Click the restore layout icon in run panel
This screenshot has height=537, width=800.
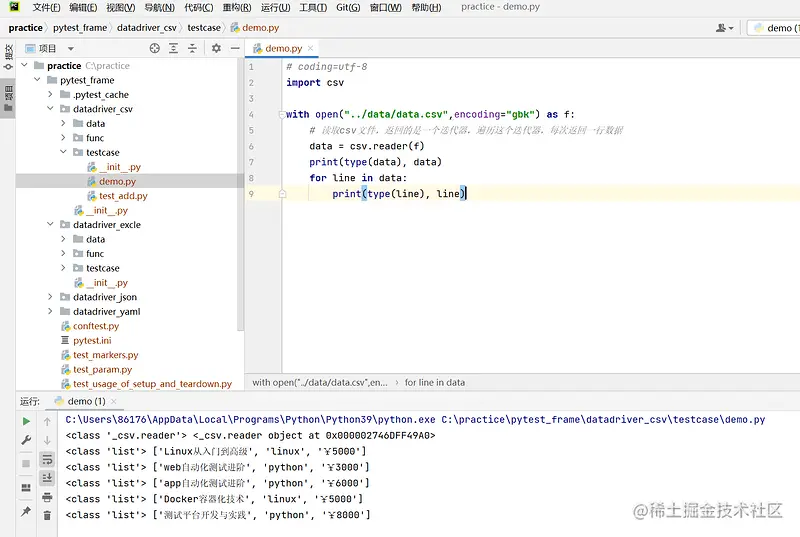tap(26, 488)
